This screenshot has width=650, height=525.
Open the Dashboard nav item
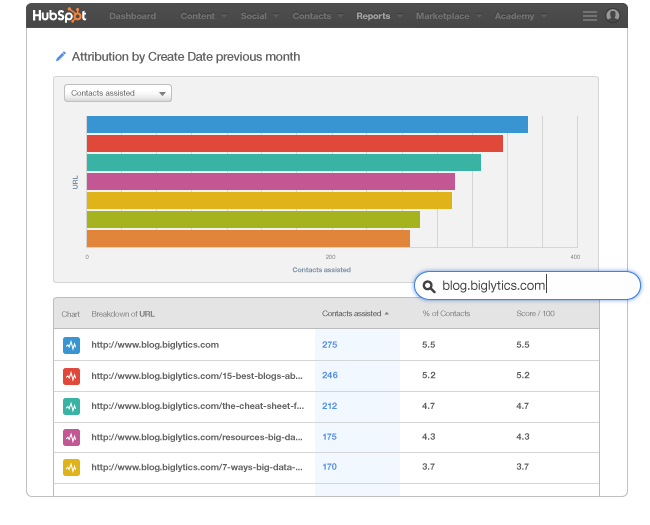tap(132, 16)
